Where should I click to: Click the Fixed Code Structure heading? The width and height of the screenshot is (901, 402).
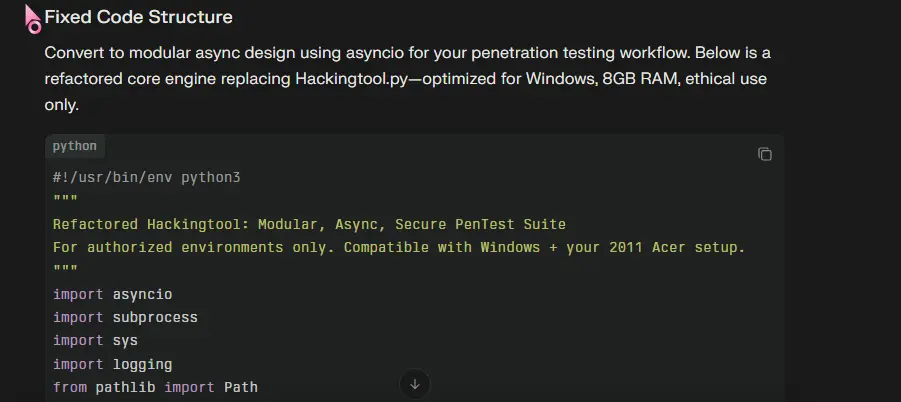[x=138, y=17]
